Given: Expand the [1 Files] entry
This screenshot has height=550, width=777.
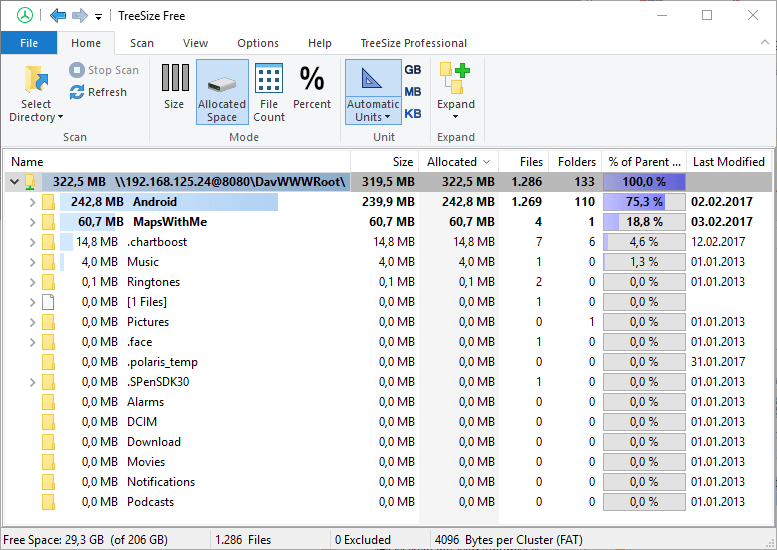Looking at the screenshot, I should (32, 302).
